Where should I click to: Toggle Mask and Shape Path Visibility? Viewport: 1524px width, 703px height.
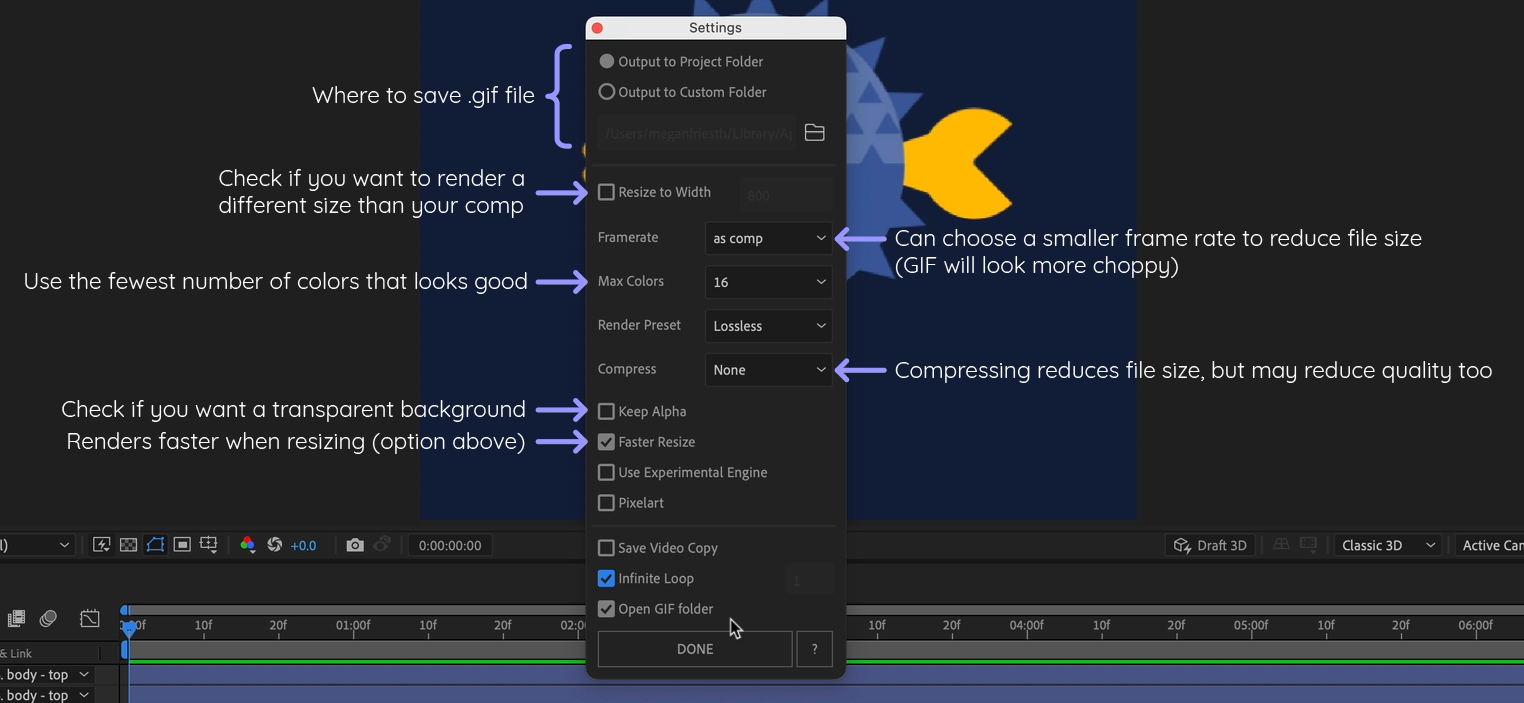[x=154, y=544]
